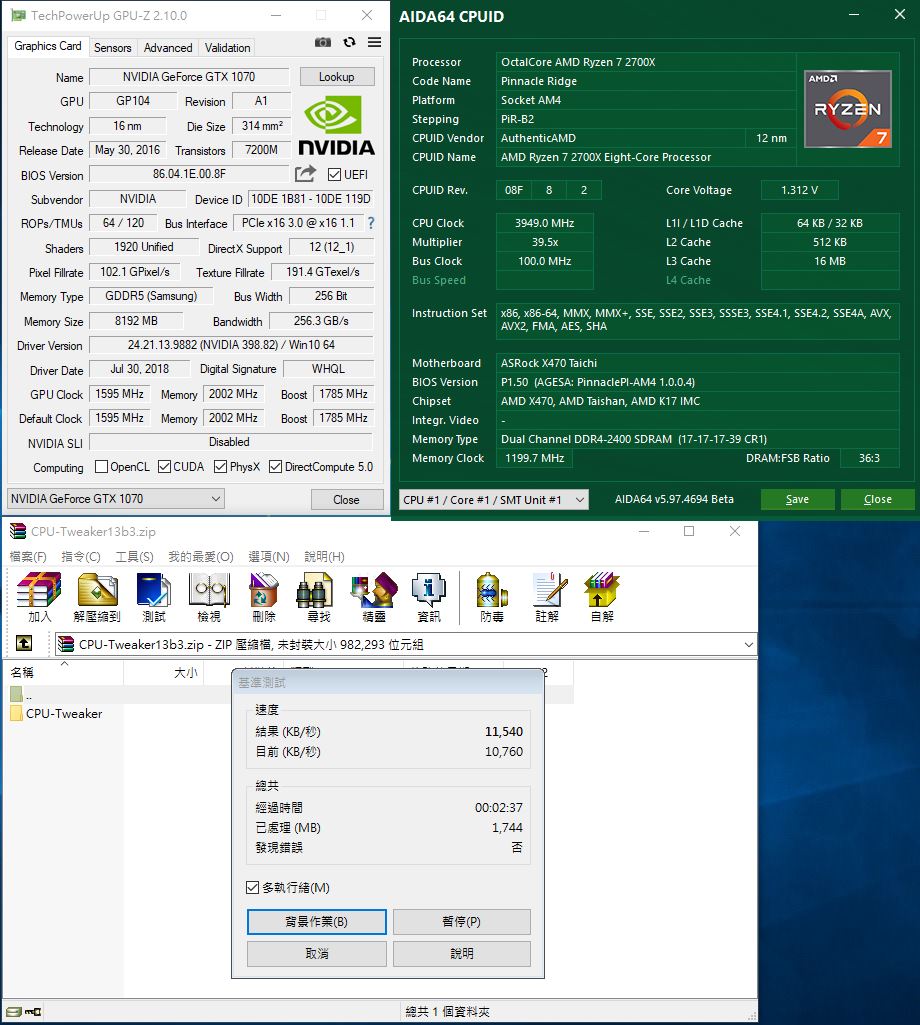
Task: Start the 測試 (Test) archive function
Action: tap(155, 597)
